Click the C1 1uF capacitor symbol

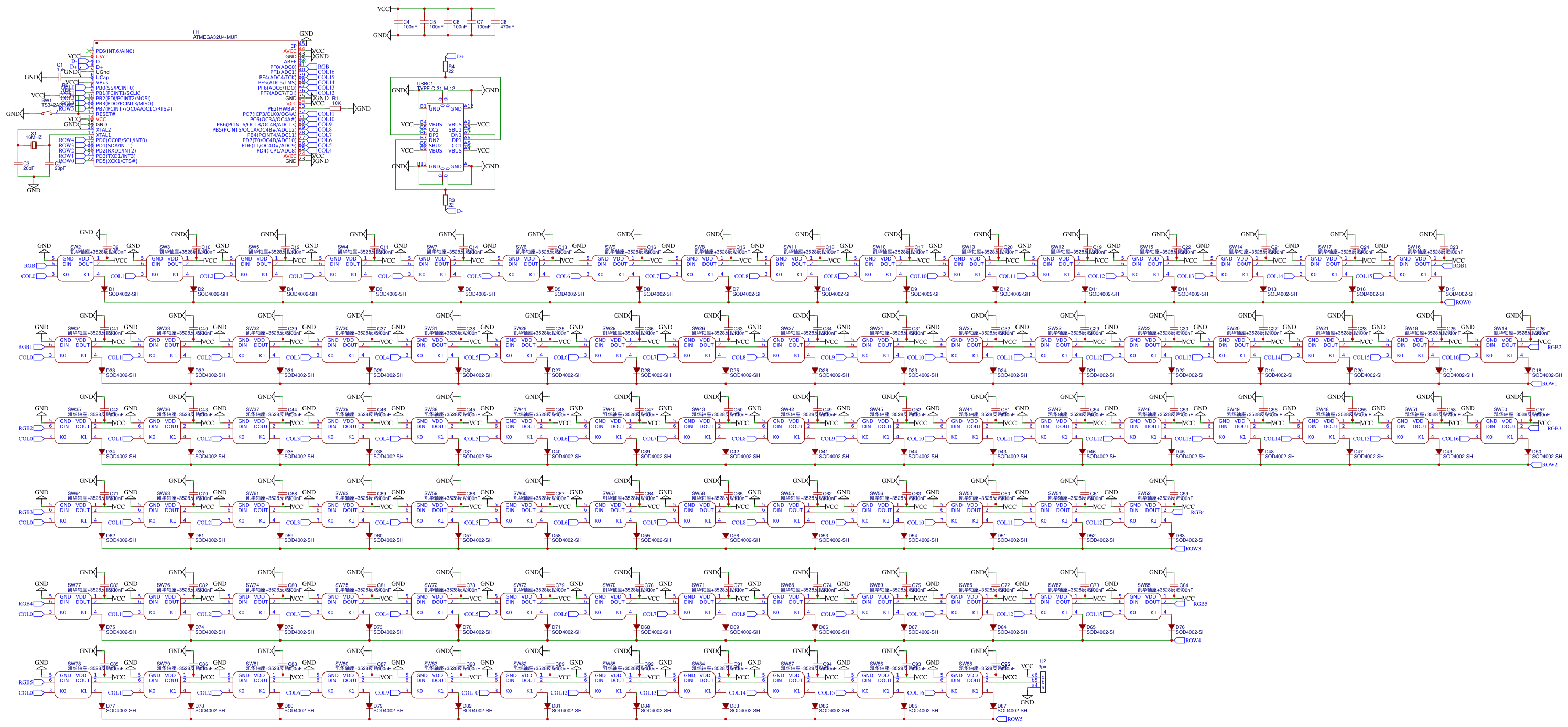[60, 77]
